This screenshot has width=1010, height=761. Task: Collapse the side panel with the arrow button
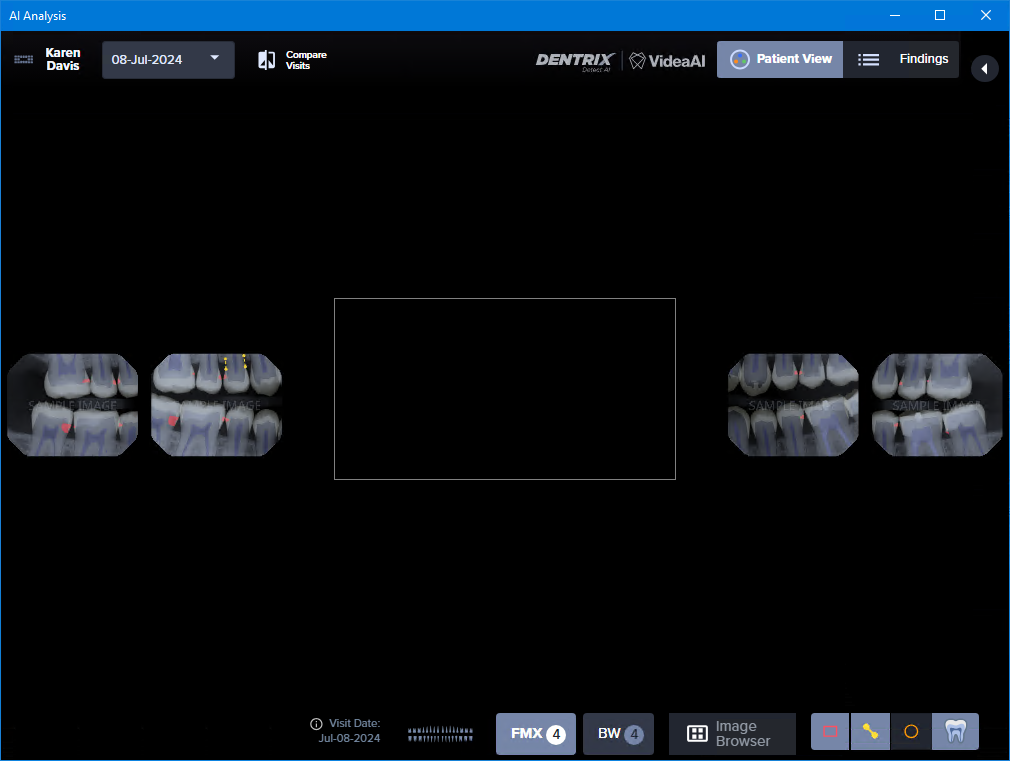984,68
